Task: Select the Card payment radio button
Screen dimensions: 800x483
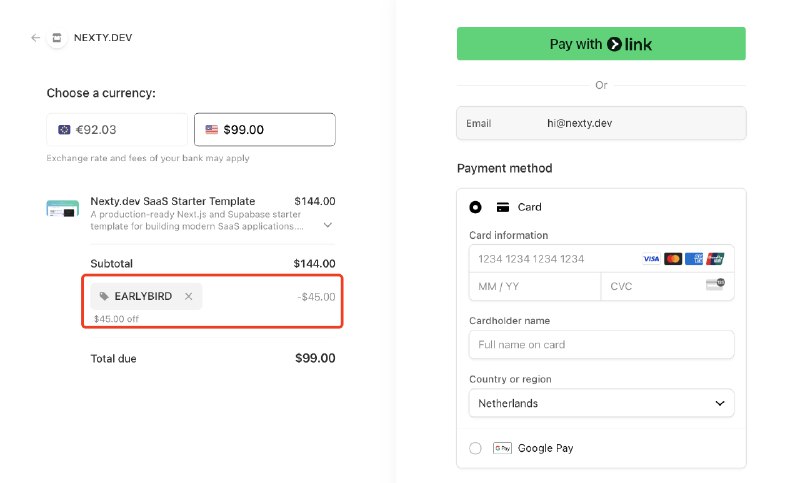Action: [x=475, y=207]
